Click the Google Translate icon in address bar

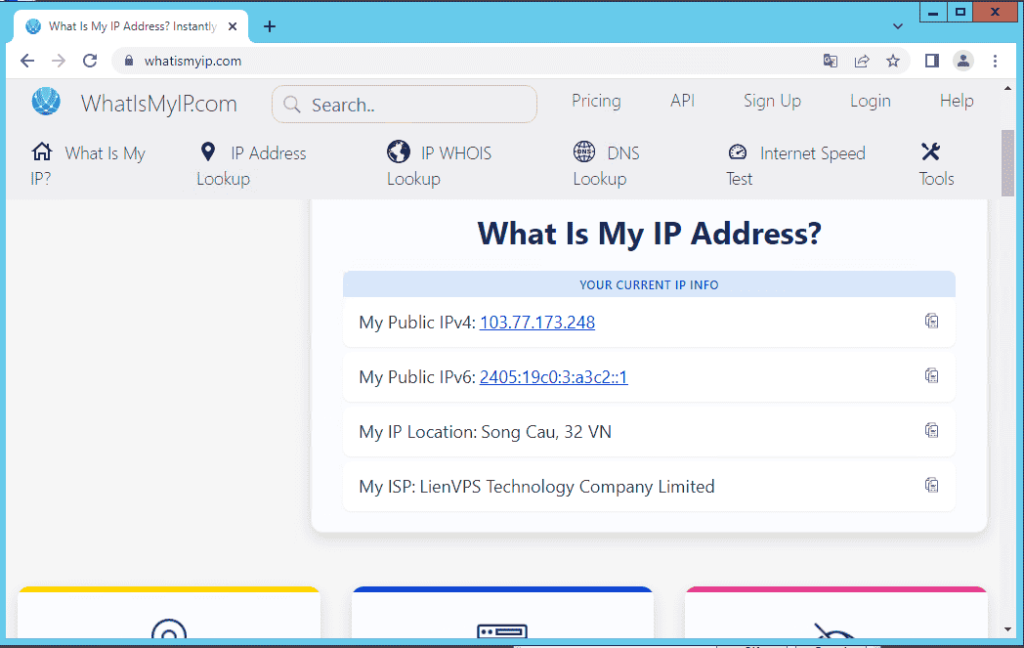pyautogui.click(x=830, y=61)
